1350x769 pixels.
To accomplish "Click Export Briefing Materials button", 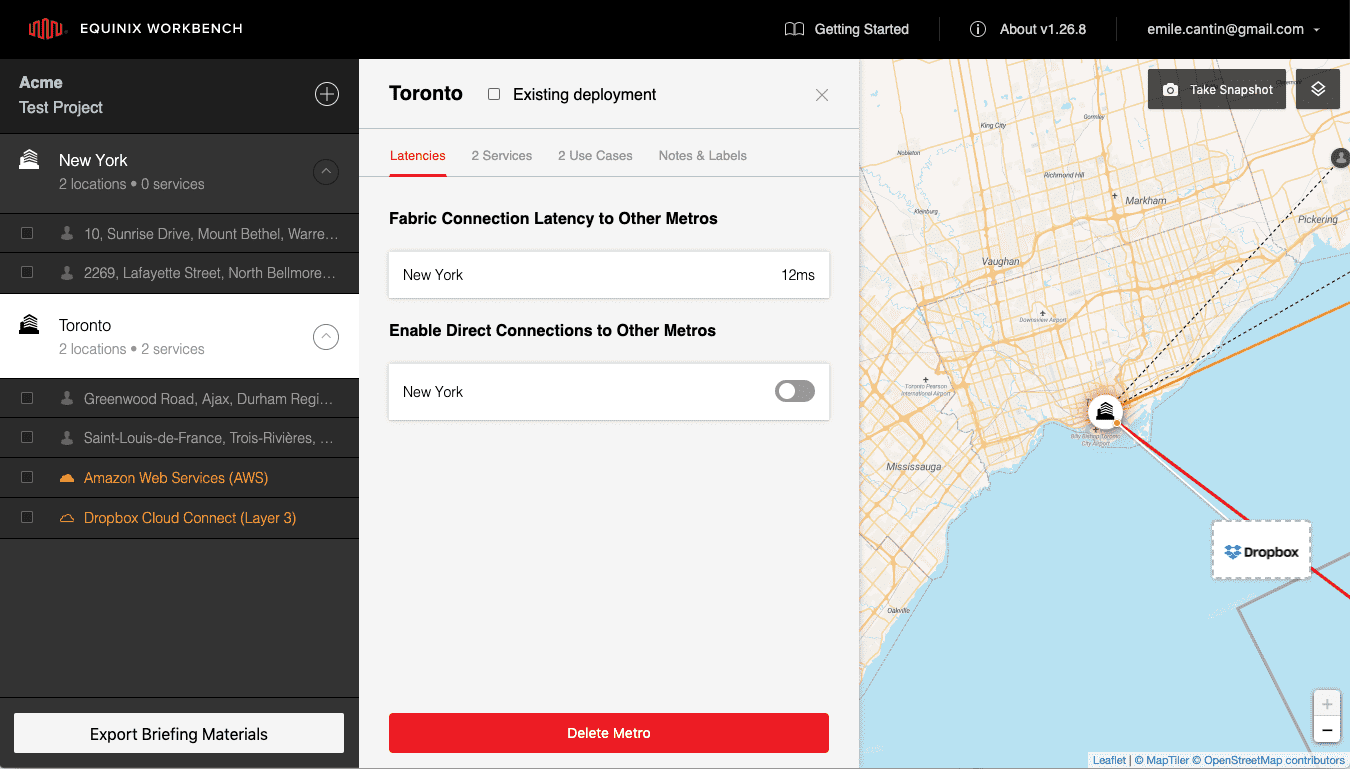I will coord(179,734).
